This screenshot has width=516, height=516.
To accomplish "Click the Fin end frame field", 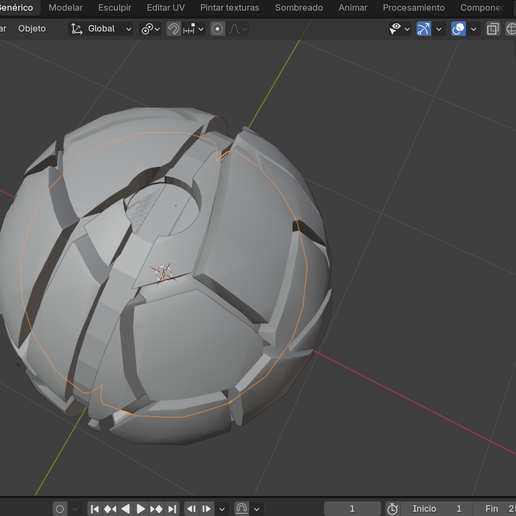I will click(495, 509).
